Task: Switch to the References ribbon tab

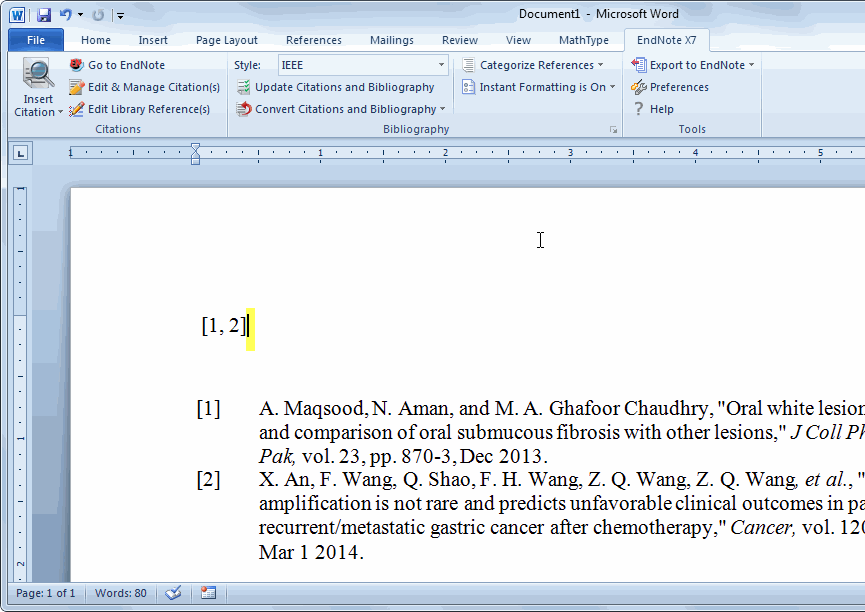Action: coord(313,40)
